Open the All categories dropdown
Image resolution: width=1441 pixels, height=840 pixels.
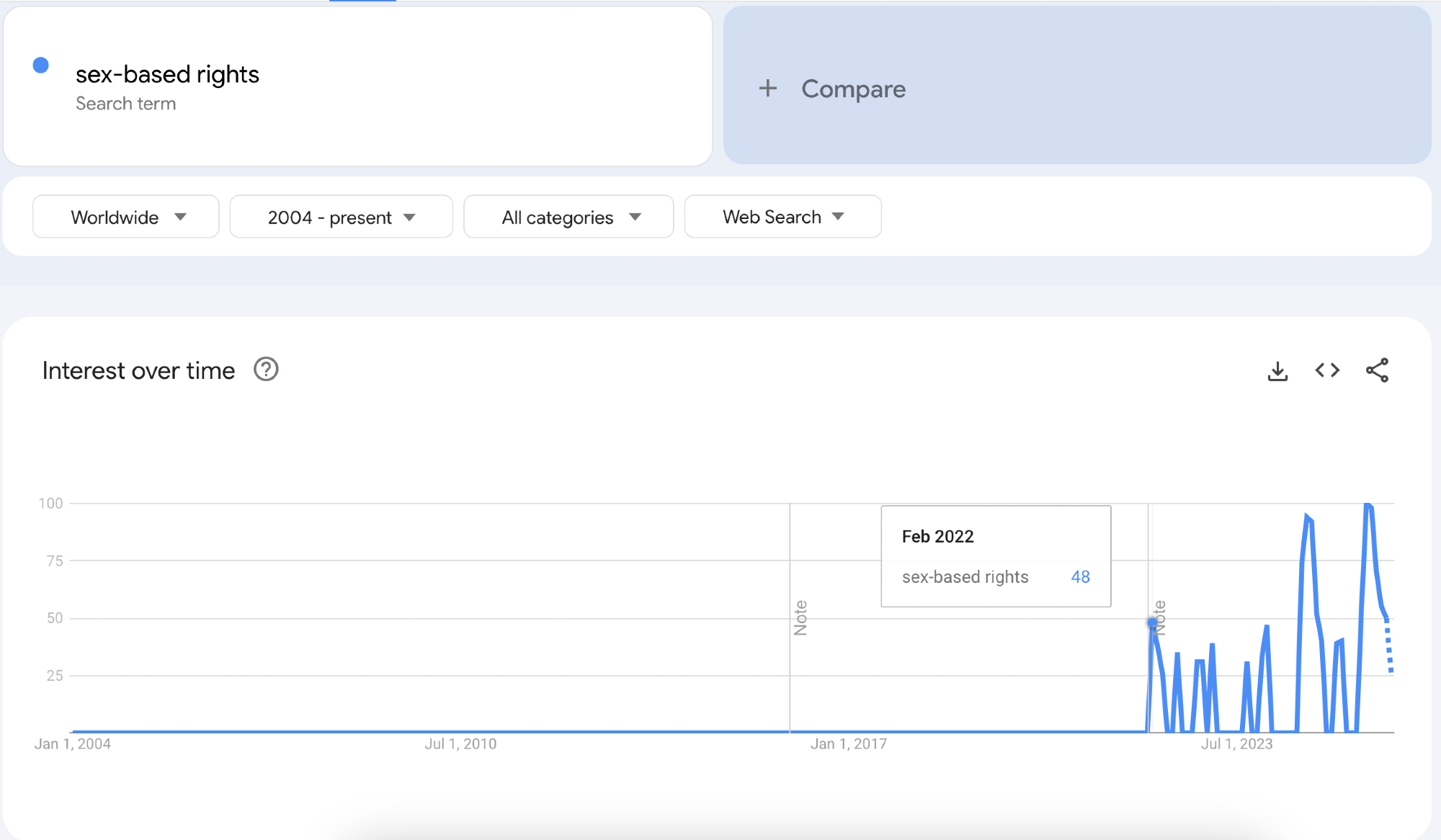[x=568, y=217]
